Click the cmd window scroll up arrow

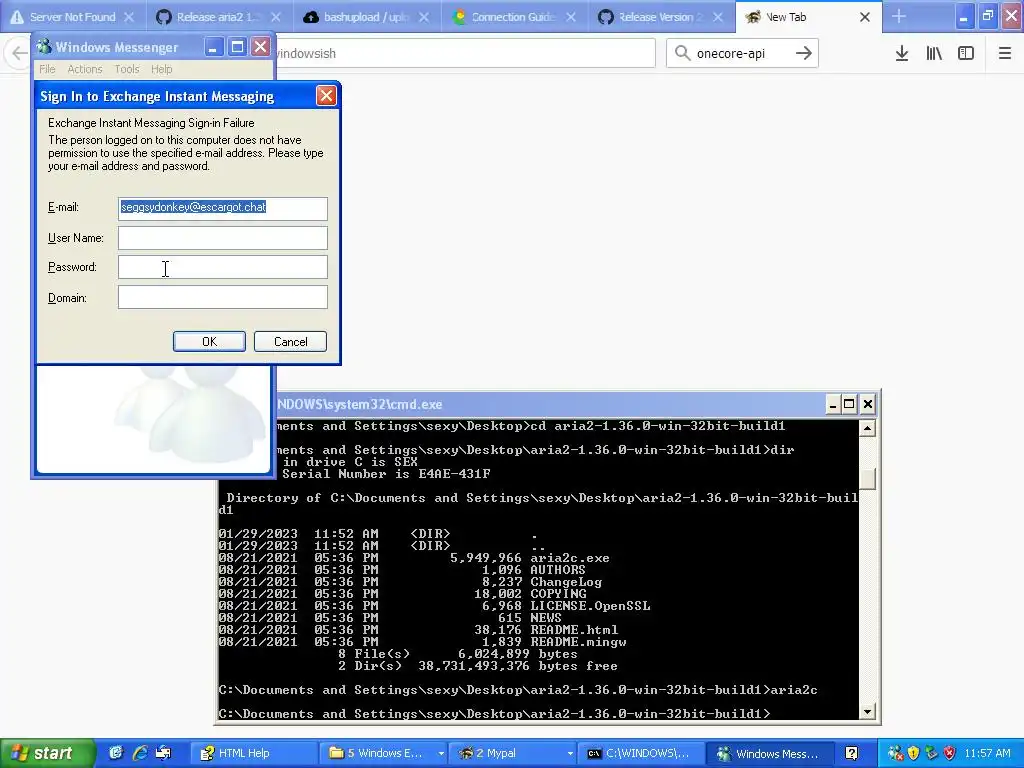[867, 428]
